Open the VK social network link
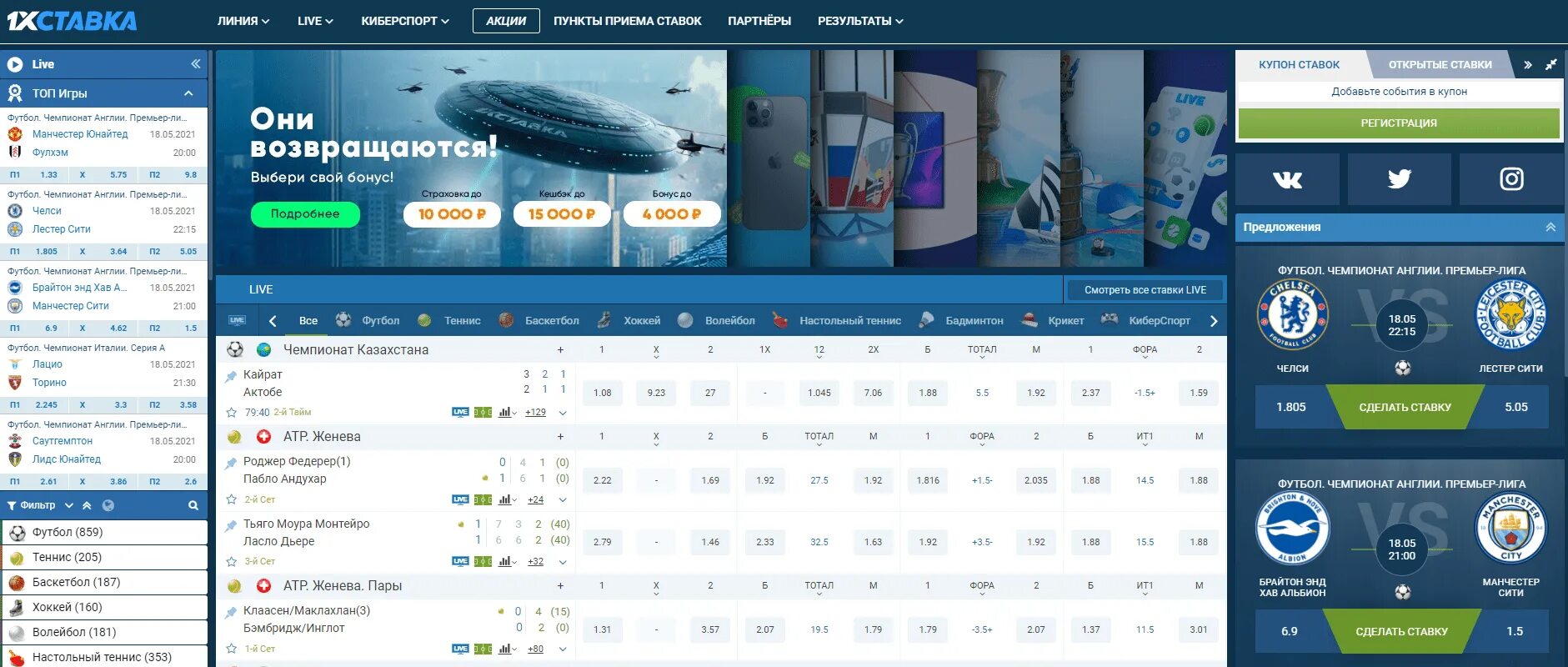The height and width of the screenshot is (667, 1568). point(1287,179)
